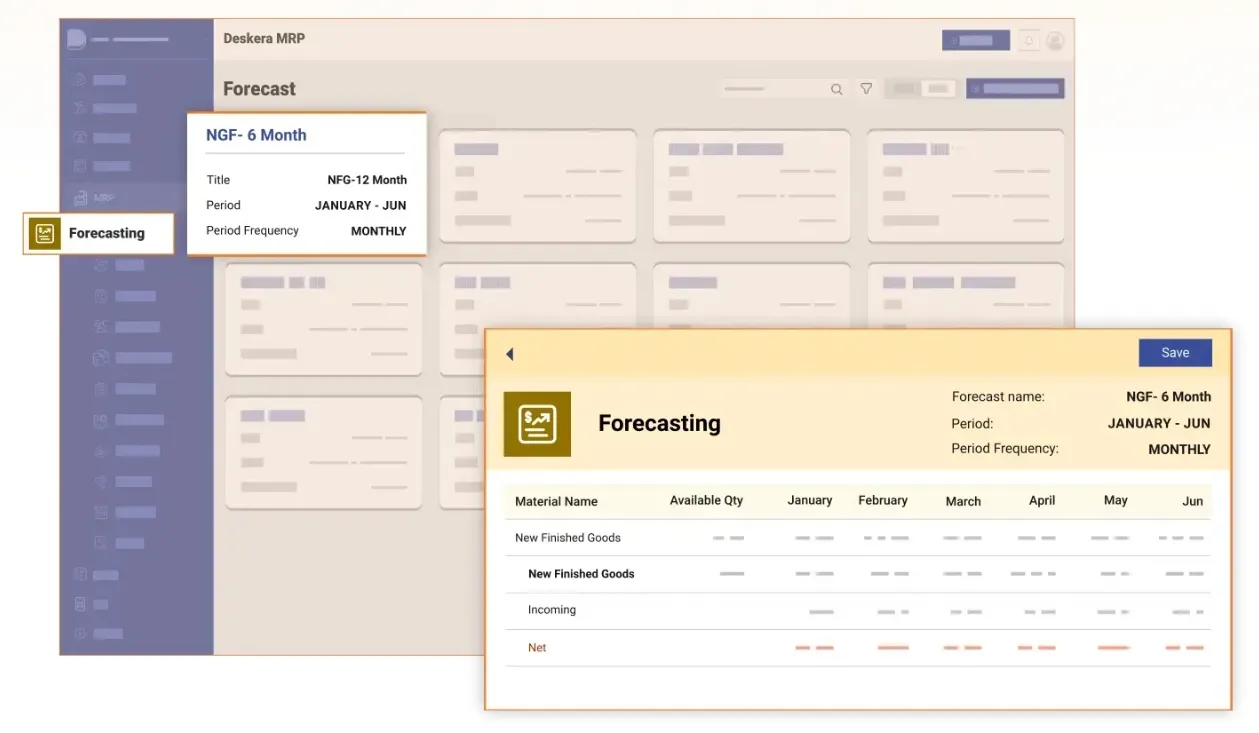
Task: Click MONTHLY in the NGF card
Action: tap(378, 231)
